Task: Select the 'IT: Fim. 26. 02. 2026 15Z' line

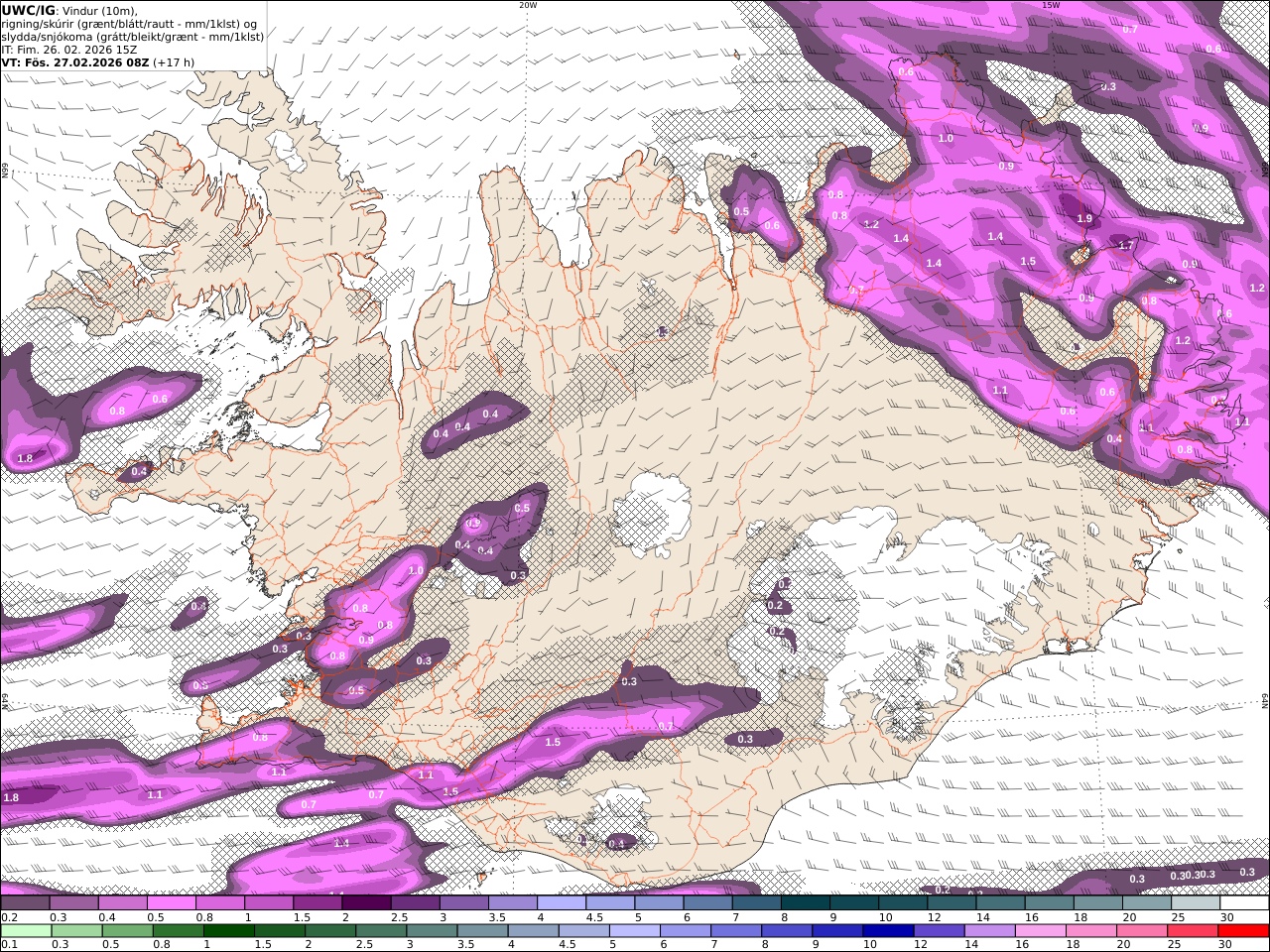Action: 69,49
